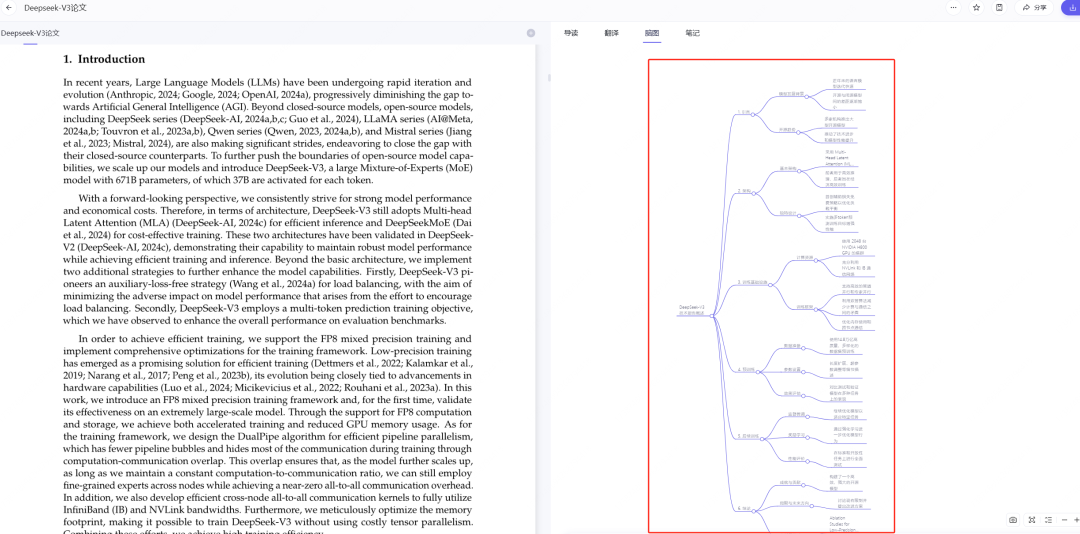This screenshot has width=1080, height=534.
Task: Switch to the 导读 tab
Action: [x=571, y=33]
